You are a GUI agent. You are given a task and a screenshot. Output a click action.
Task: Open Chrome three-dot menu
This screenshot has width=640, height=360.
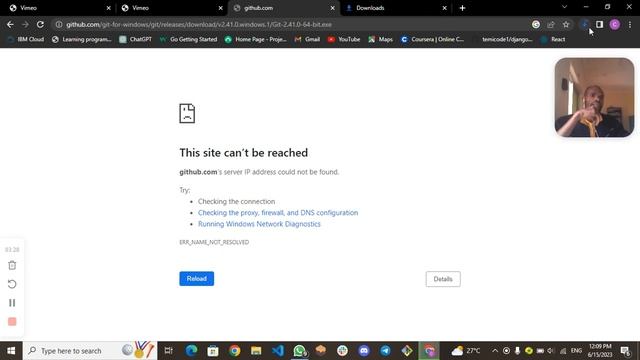[x=630, y=24]
